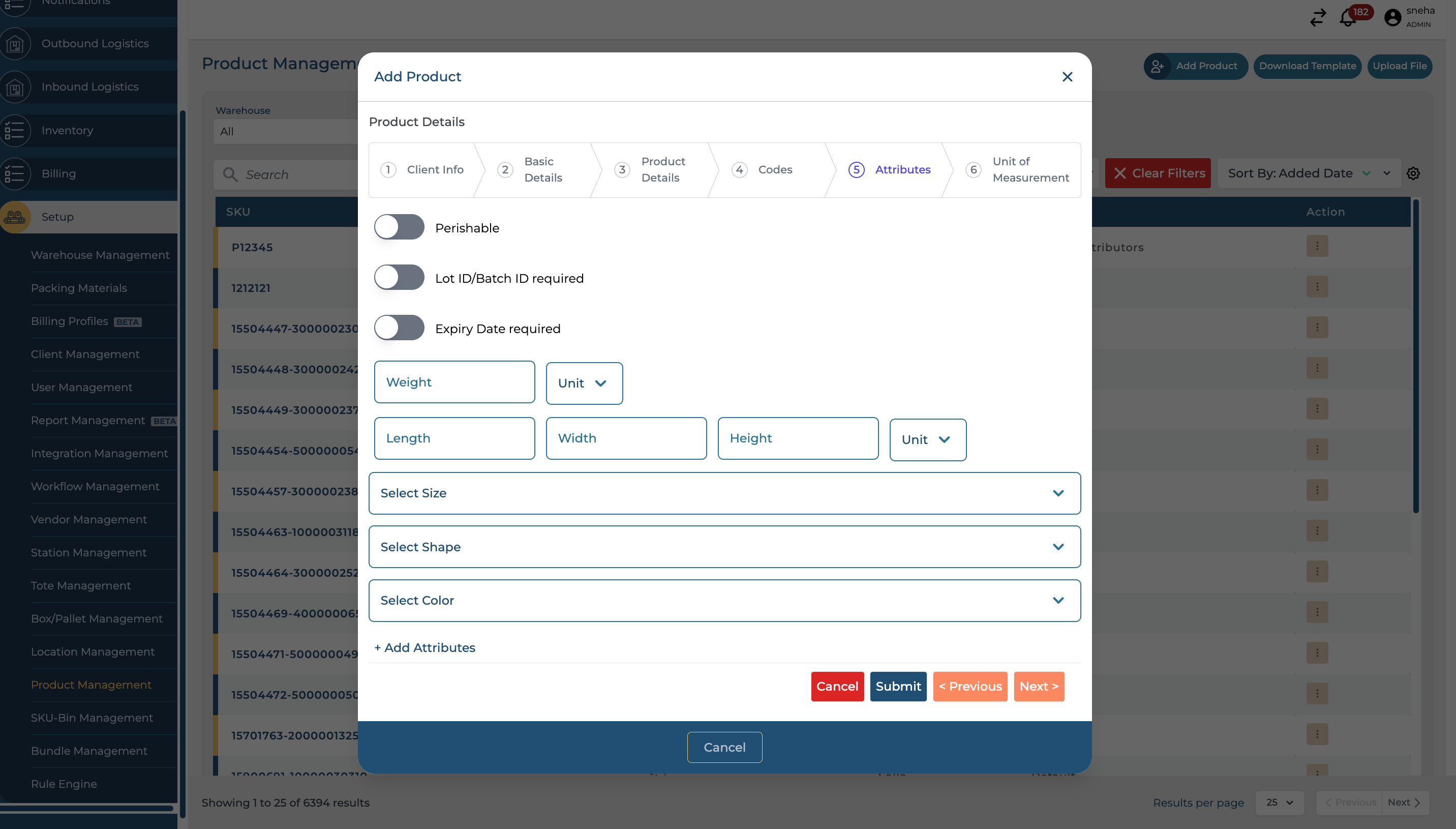This screenshot has height=829, width=1456.
Task: Click the Inbound Logistics sidebar icon
Action: pyautogui.click(x=15, y=86)
